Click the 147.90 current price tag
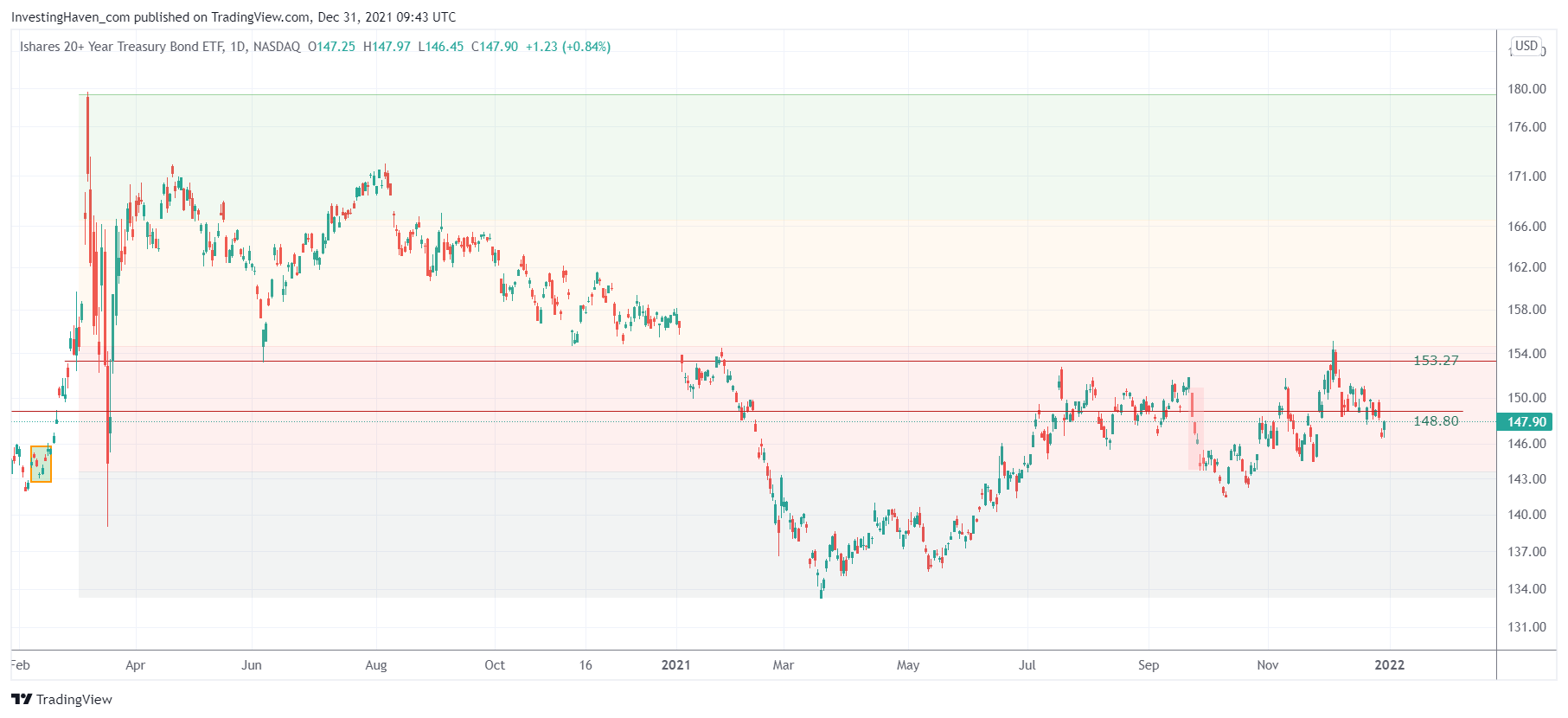Viewport: 1568px width, 718px height. 1526,422
